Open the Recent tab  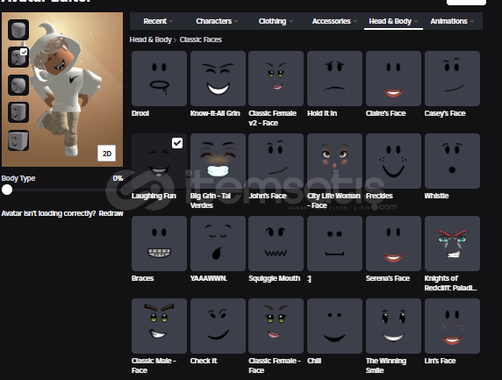[x=158, y=21]
